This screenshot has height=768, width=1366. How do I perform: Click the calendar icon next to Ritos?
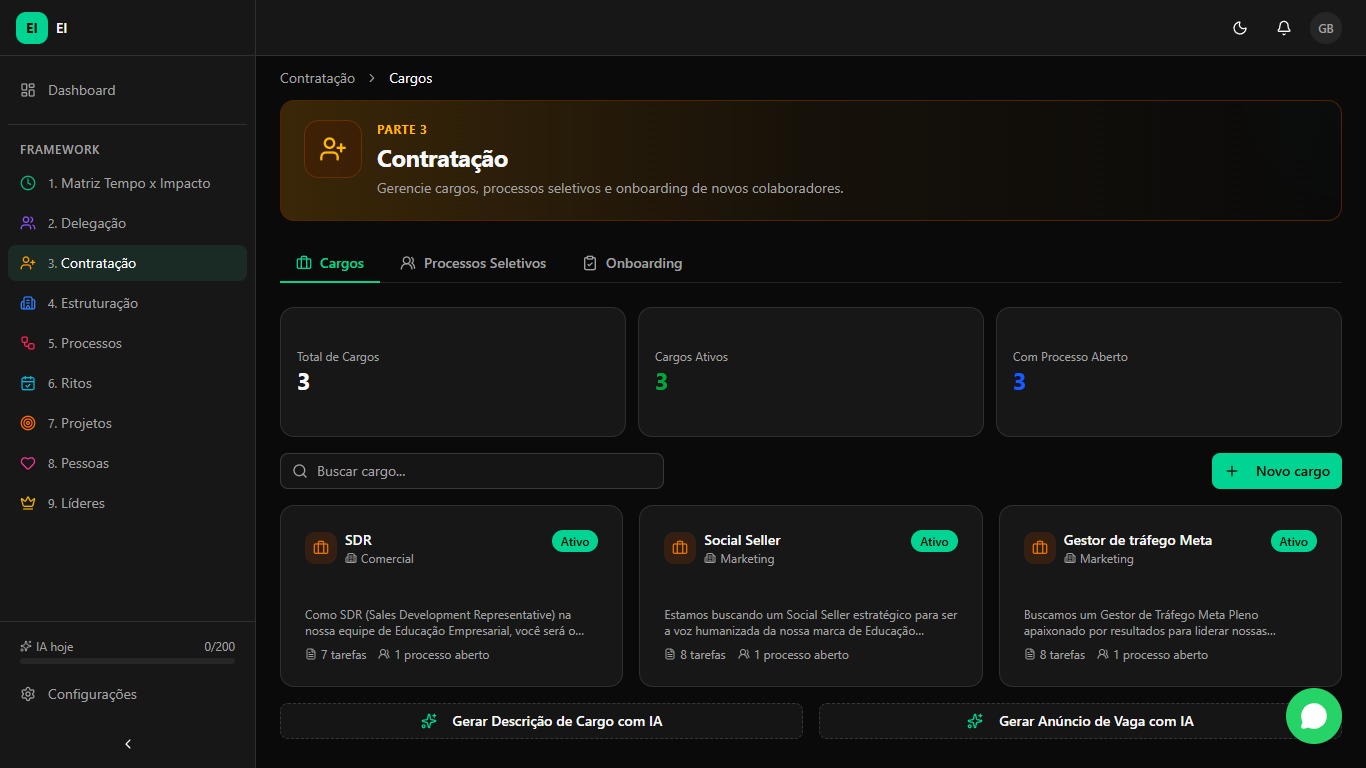[28, 383]
